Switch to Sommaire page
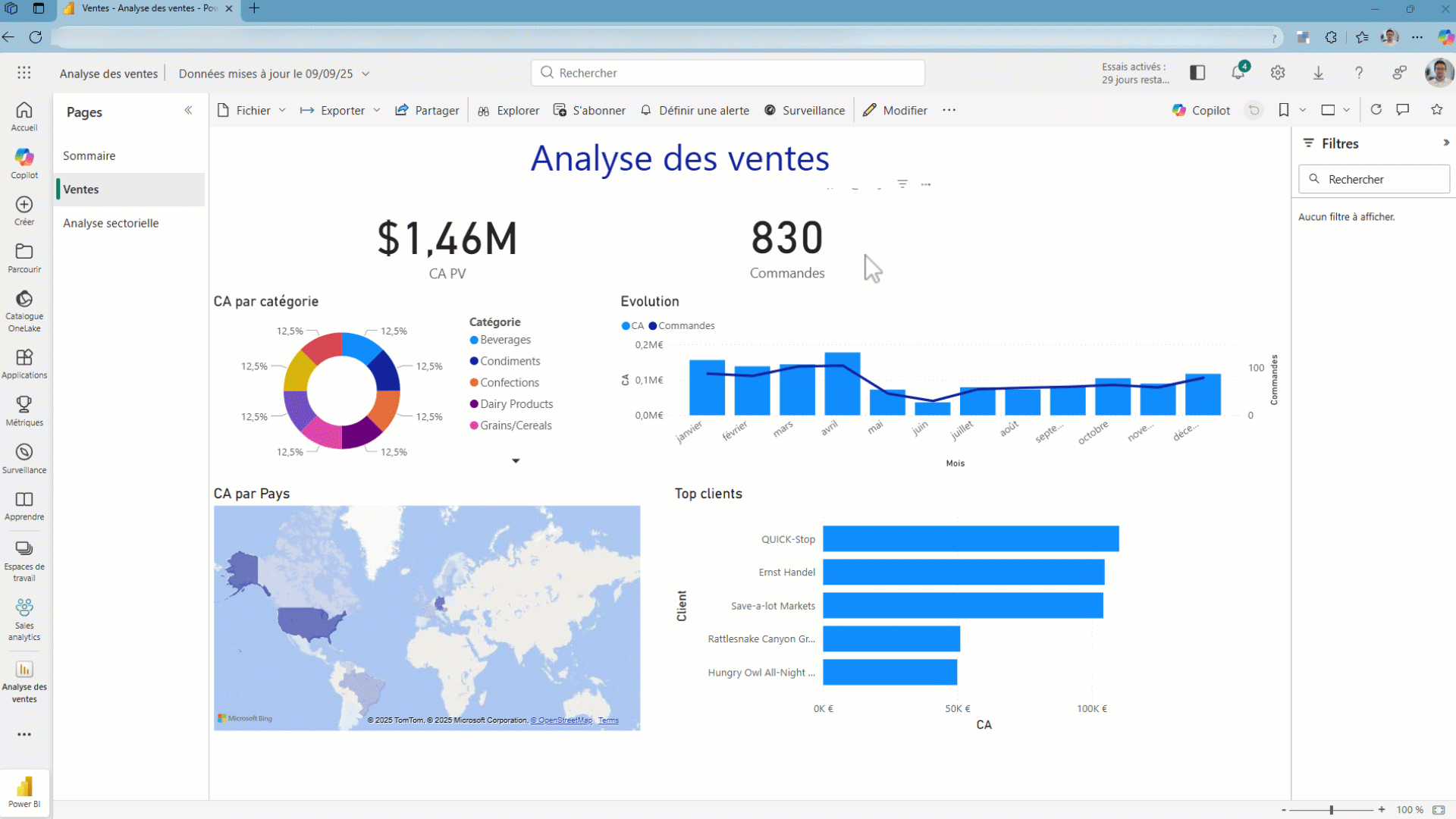 tap(89, 155)
